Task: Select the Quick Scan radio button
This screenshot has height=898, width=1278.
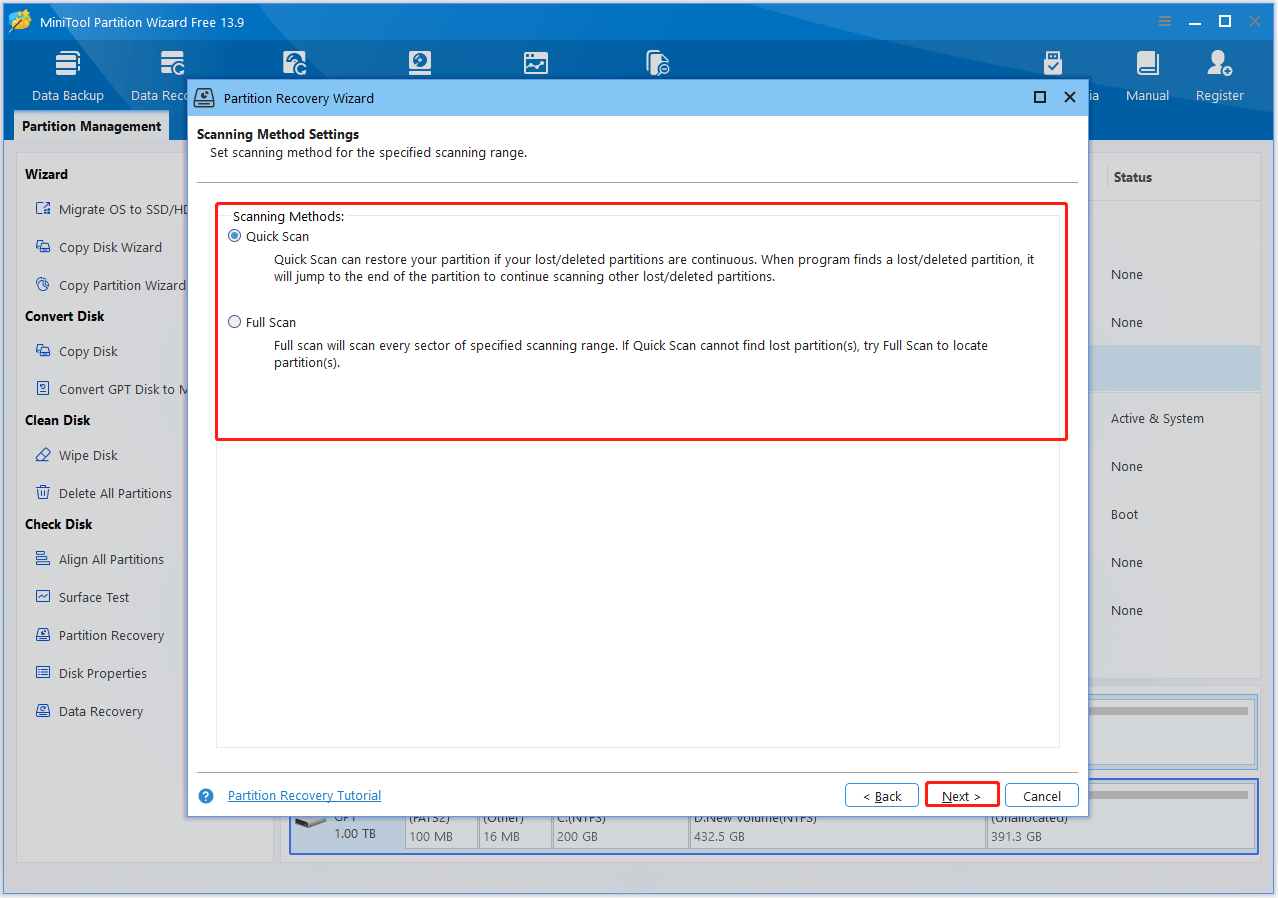Action: pyautogui.click(x=235, y=236)
